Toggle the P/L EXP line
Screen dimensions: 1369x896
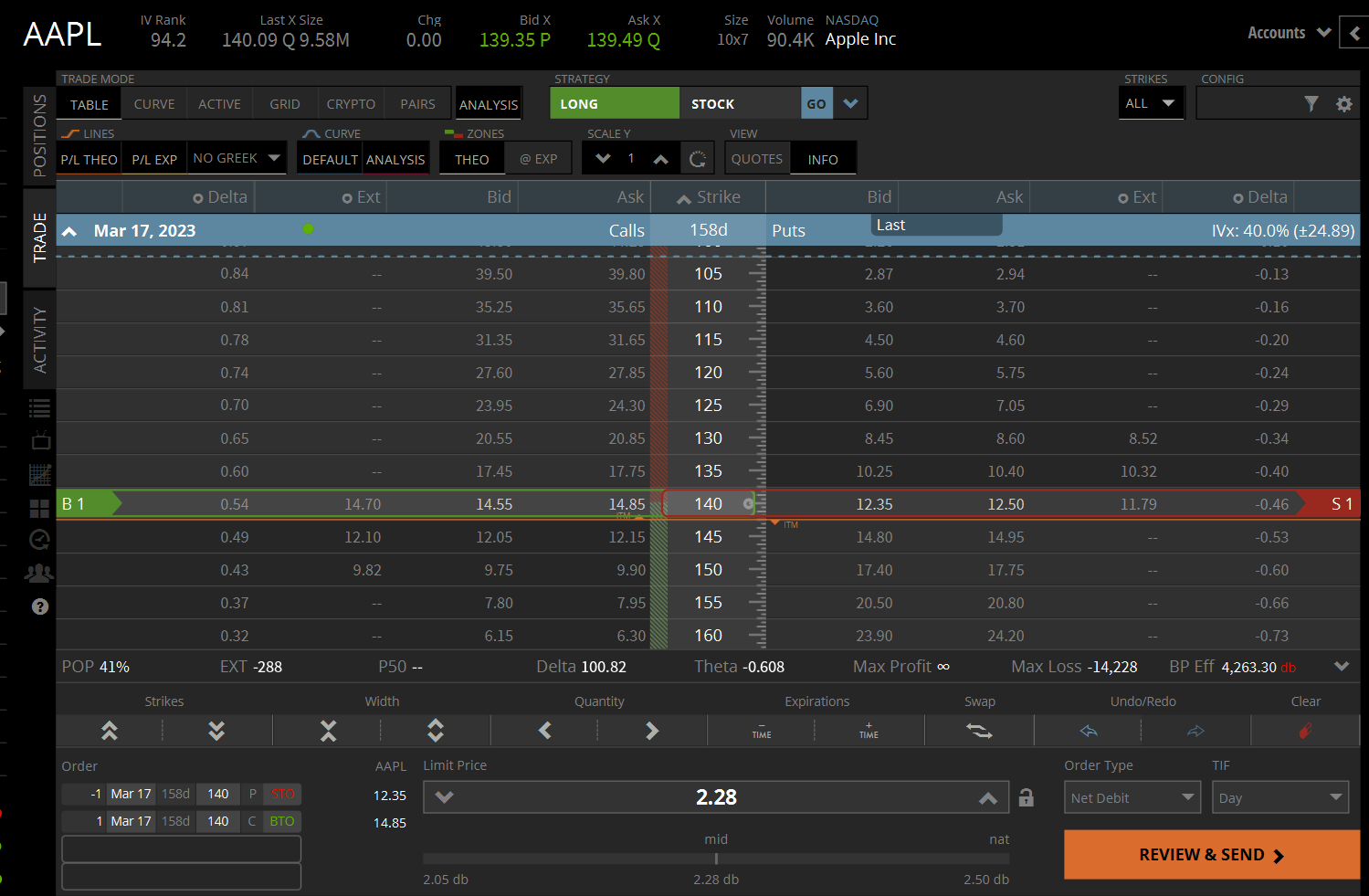click(x=154, y=160)
